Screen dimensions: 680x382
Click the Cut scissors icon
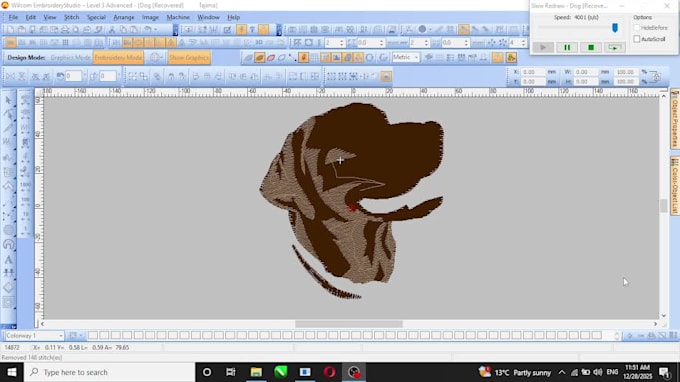(112, 29)
